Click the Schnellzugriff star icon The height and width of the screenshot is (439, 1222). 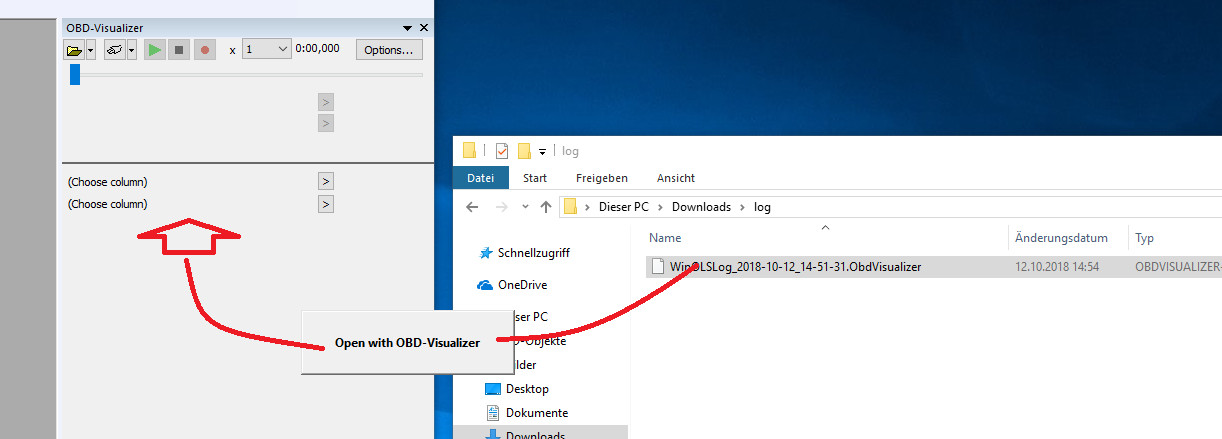[486, 253]
